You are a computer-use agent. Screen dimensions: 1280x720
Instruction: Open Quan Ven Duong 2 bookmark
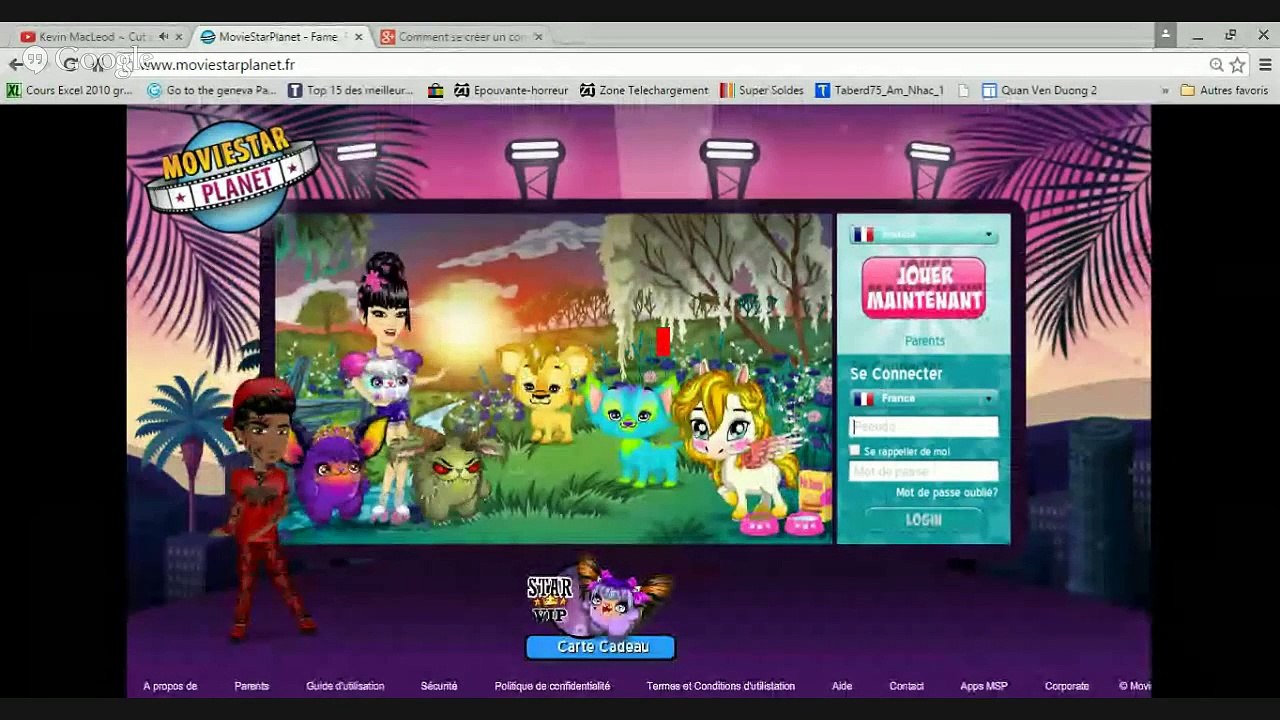(1039, 90)
